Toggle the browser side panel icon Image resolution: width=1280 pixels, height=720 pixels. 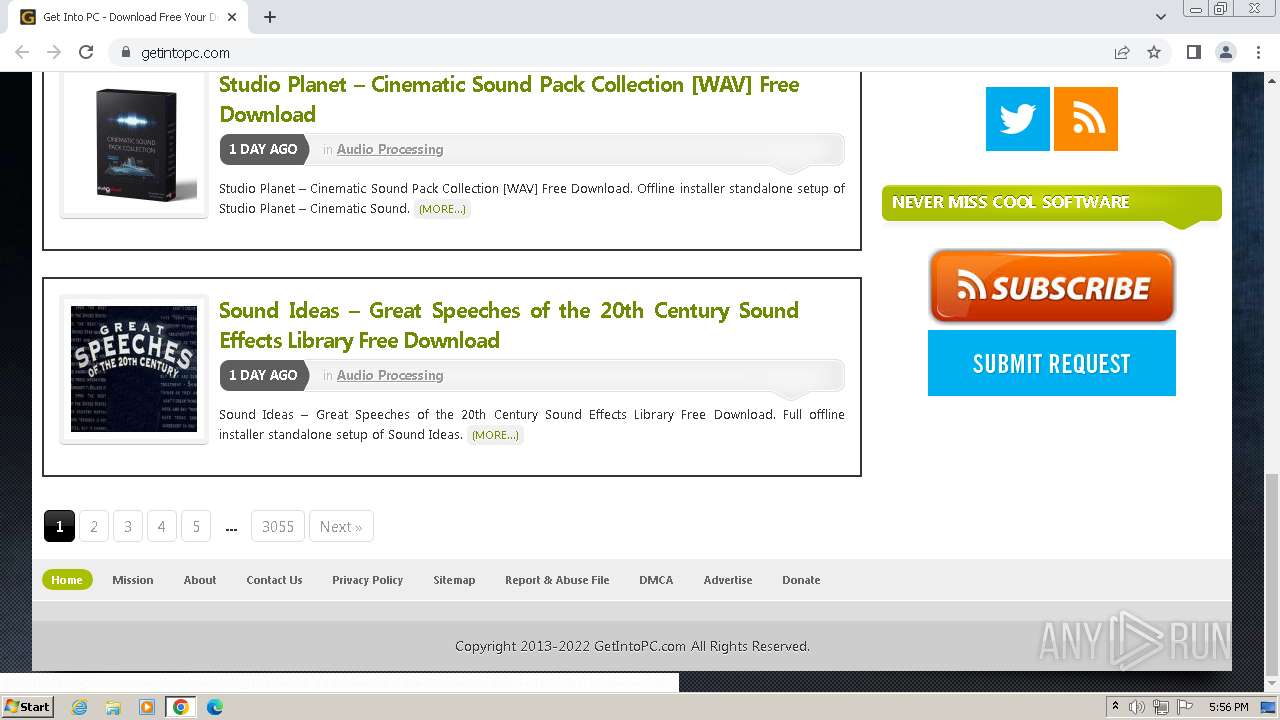click(x=1193, y=52)
